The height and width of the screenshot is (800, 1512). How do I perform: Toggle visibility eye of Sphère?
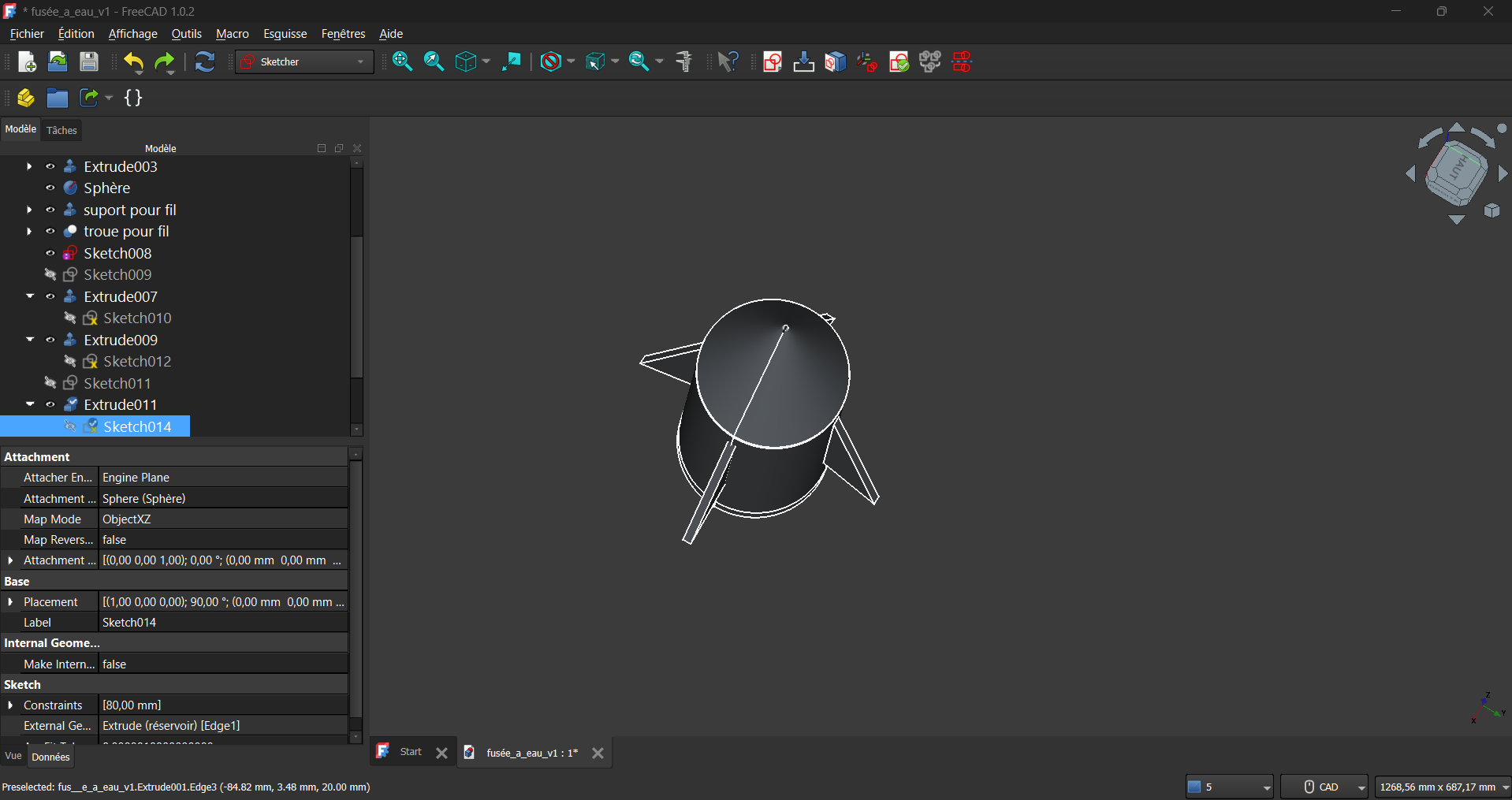click(x=50, y=188)
